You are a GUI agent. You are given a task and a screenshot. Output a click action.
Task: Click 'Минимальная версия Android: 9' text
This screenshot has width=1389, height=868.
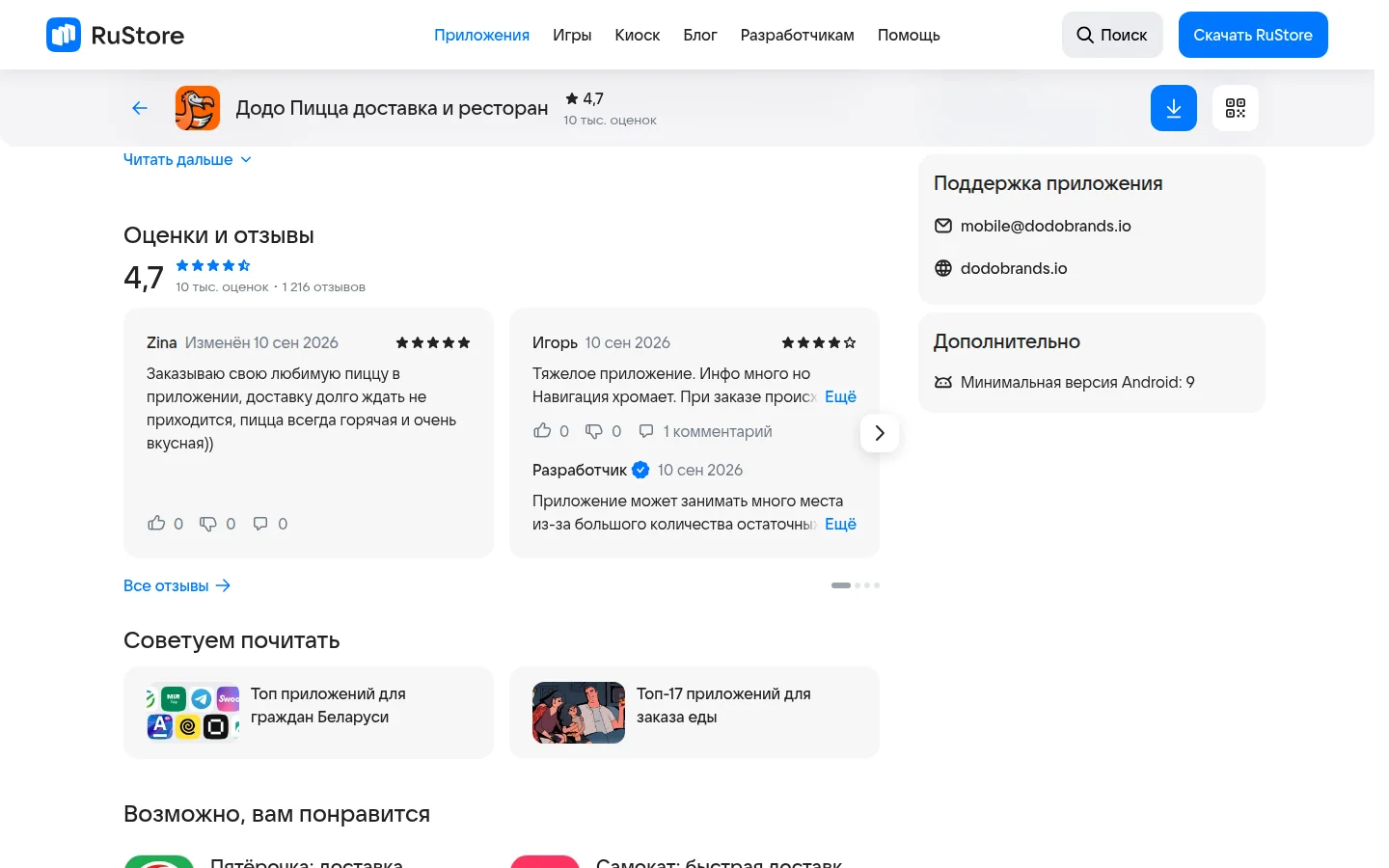coord(1077,382)
